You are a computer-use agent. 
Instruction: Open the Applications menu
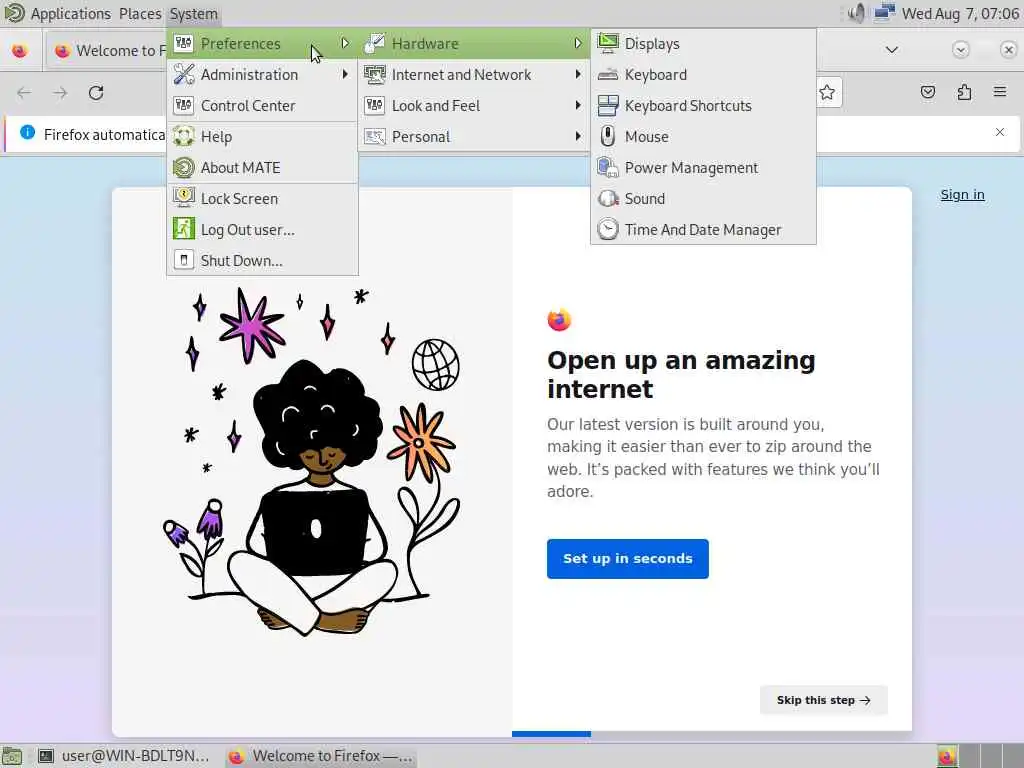click(71, 14)
